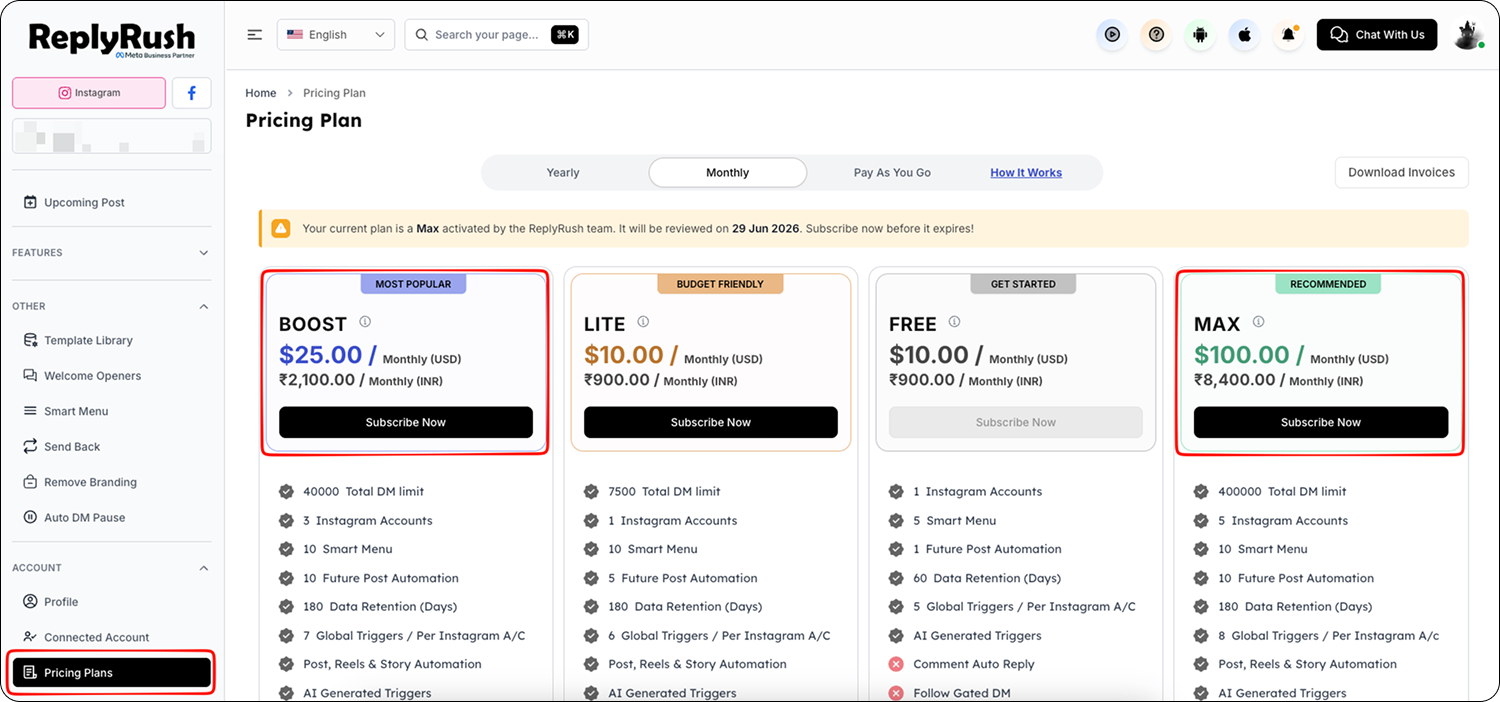Open the Apple app icon
Viewport: 1500px width, 702px height.
pyautogui.click(x=1244, y=35)
